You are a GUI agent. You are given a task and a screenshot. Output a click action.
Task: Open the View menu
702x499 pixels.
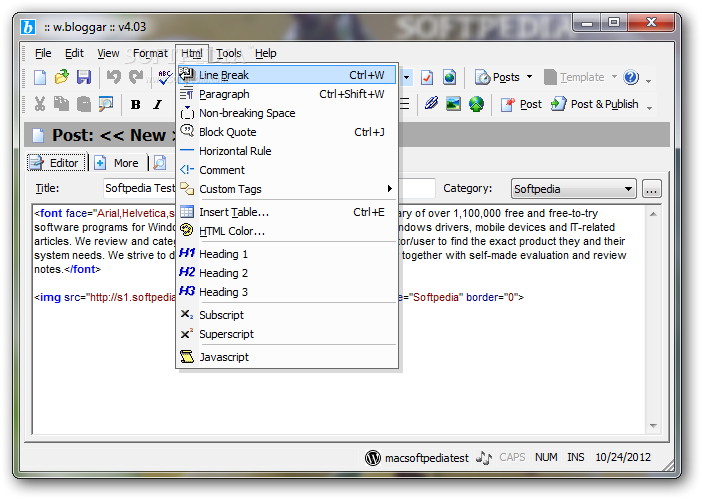108,53
